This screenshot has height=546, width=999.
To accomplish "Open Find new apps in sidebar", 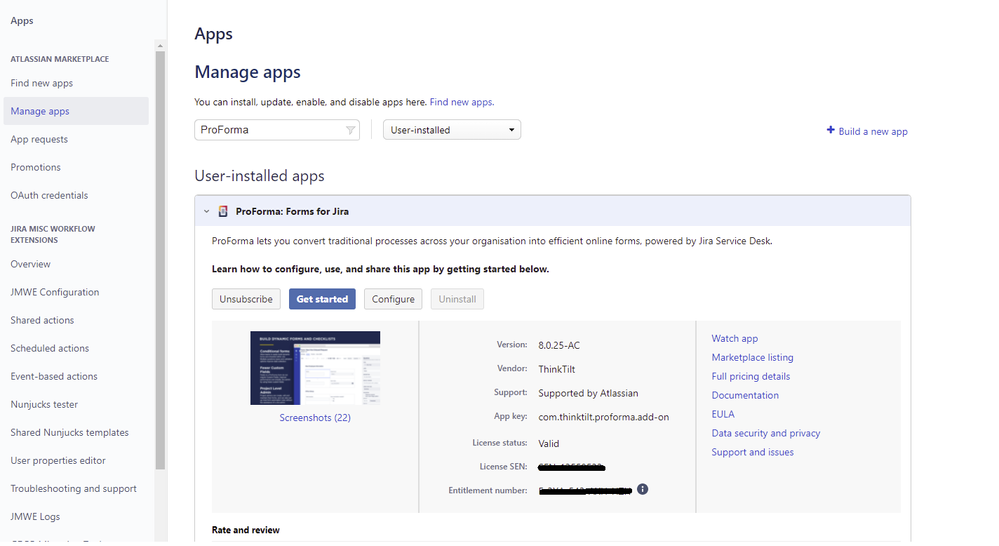I will point(41,83).
